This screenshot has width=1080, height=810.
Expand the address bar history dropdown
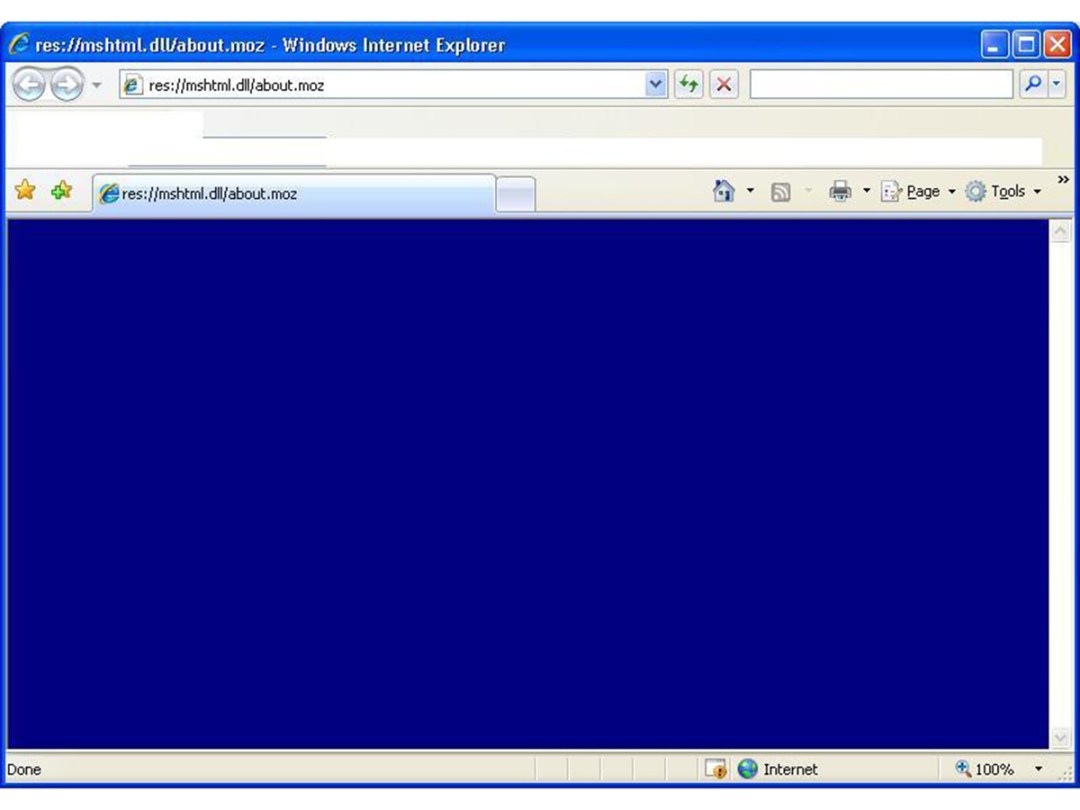tap(656, 85)
